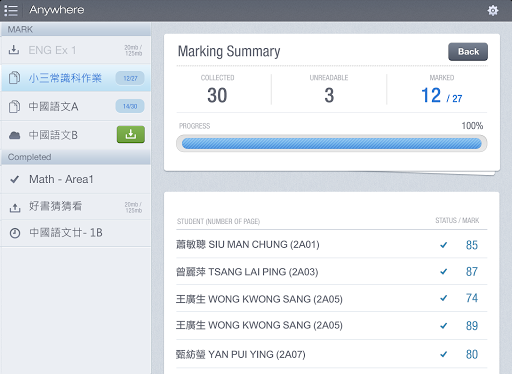Click the cloud icon next to 中國語文B

click(x=14, y=135)
